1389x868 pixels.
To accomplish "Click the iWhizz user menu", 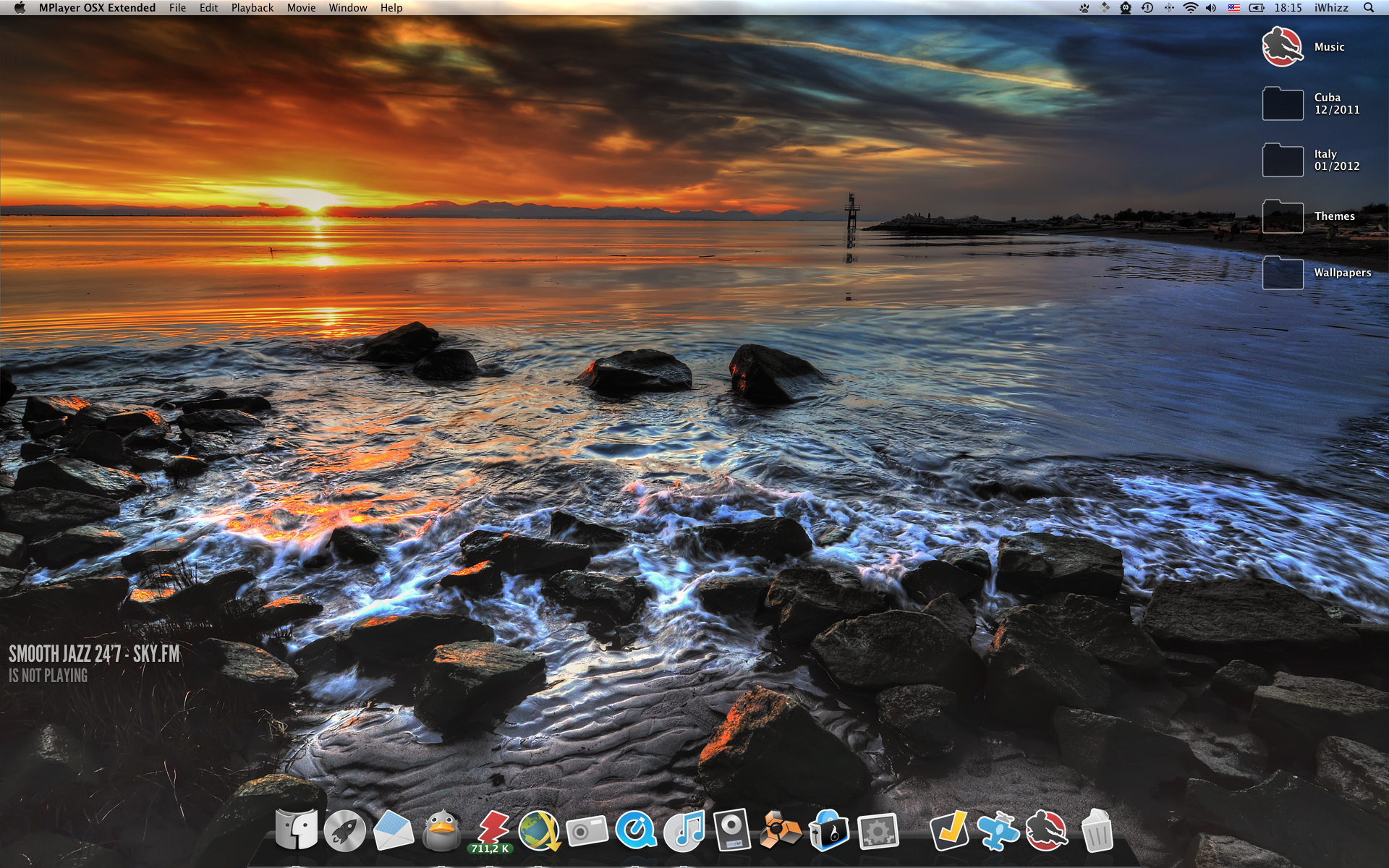I will point(1331,8).
